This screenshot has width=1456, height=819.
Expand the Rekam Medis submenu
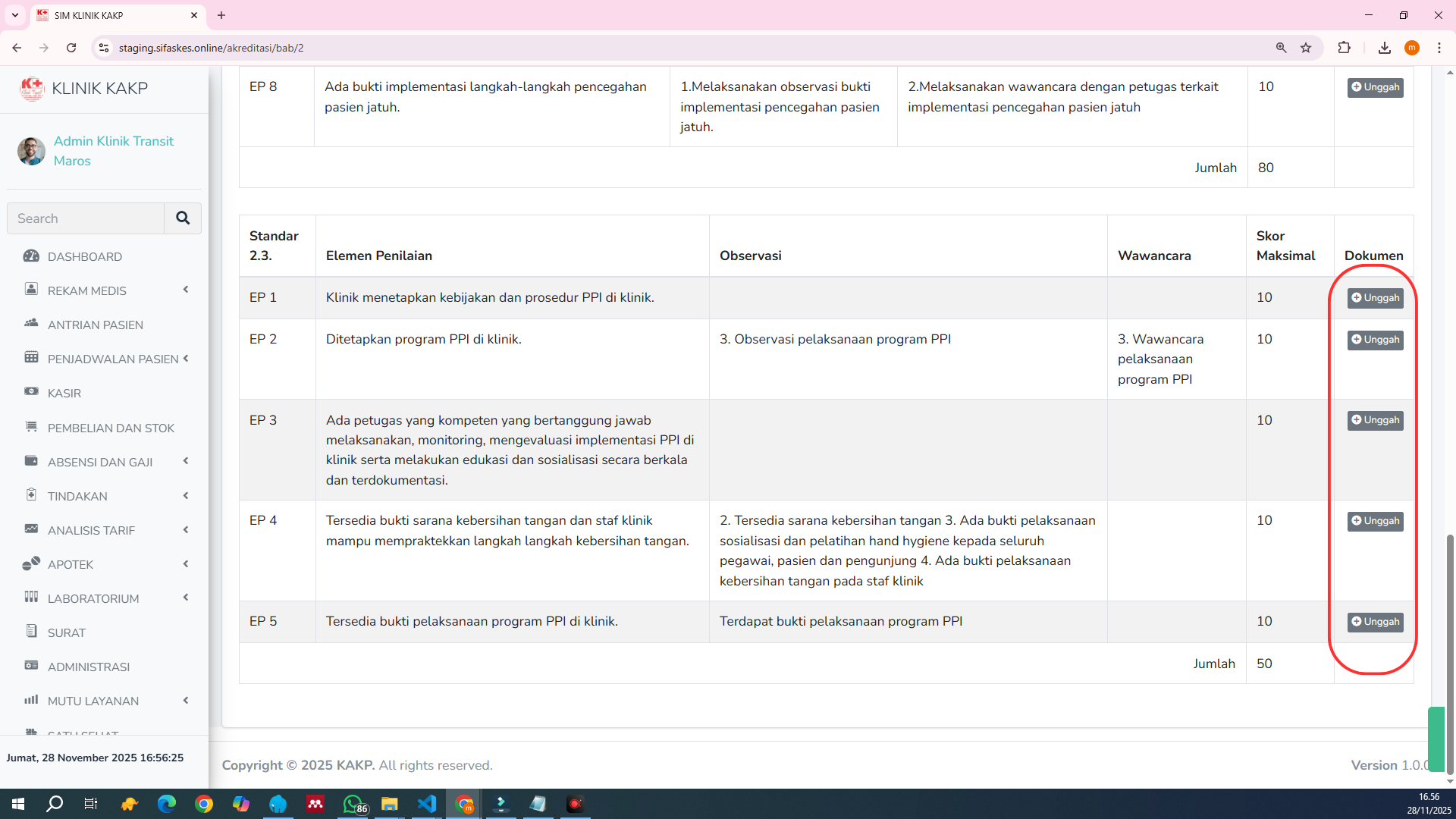(x=186, y=290)
